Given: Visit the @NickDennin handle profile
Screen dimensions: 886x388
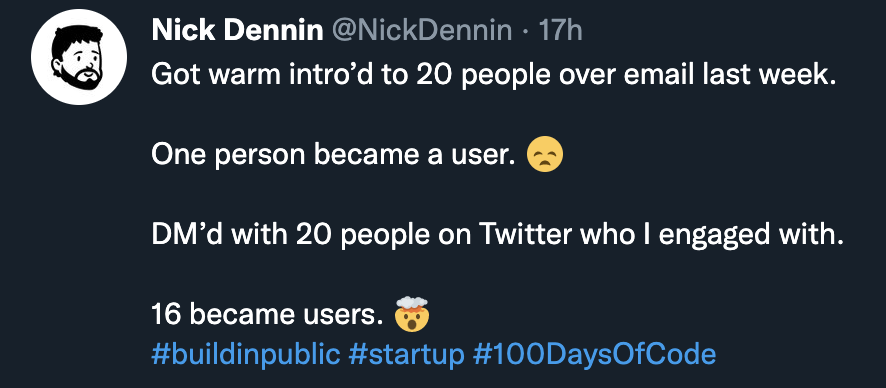Looking at the screenshot, I should pos(422,30).
